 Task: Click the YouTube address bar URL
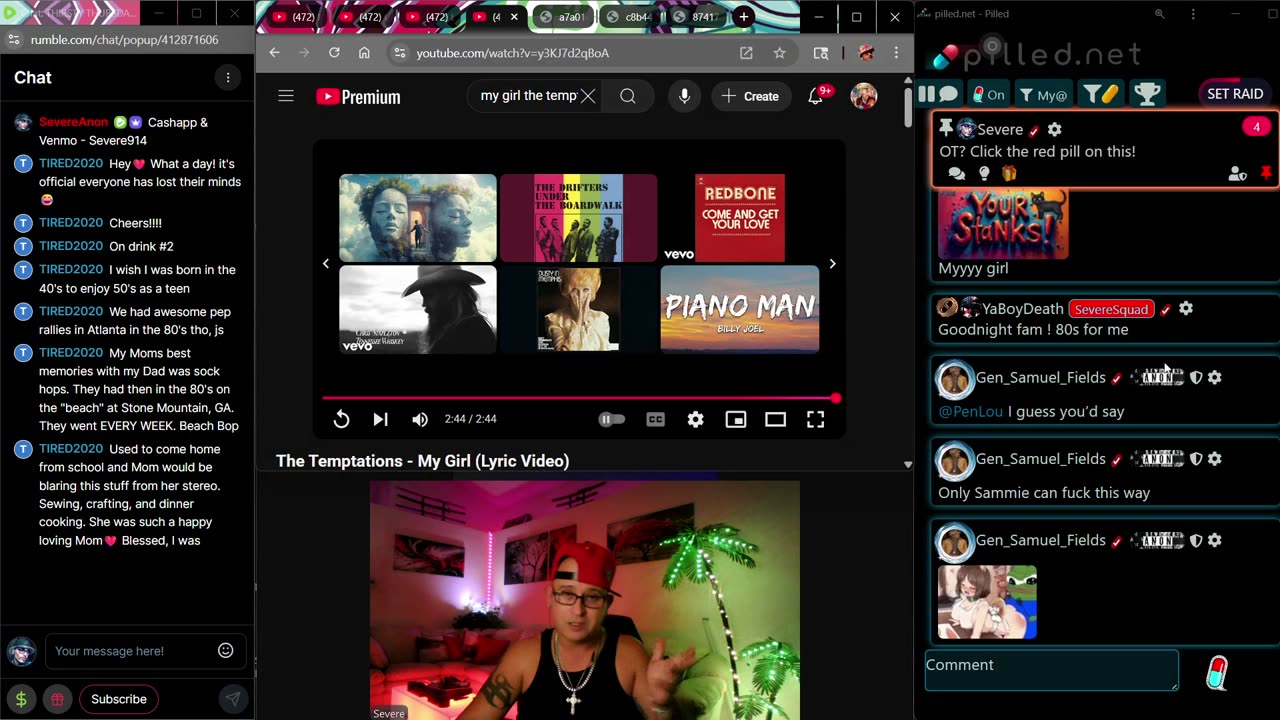pos(512,53)
